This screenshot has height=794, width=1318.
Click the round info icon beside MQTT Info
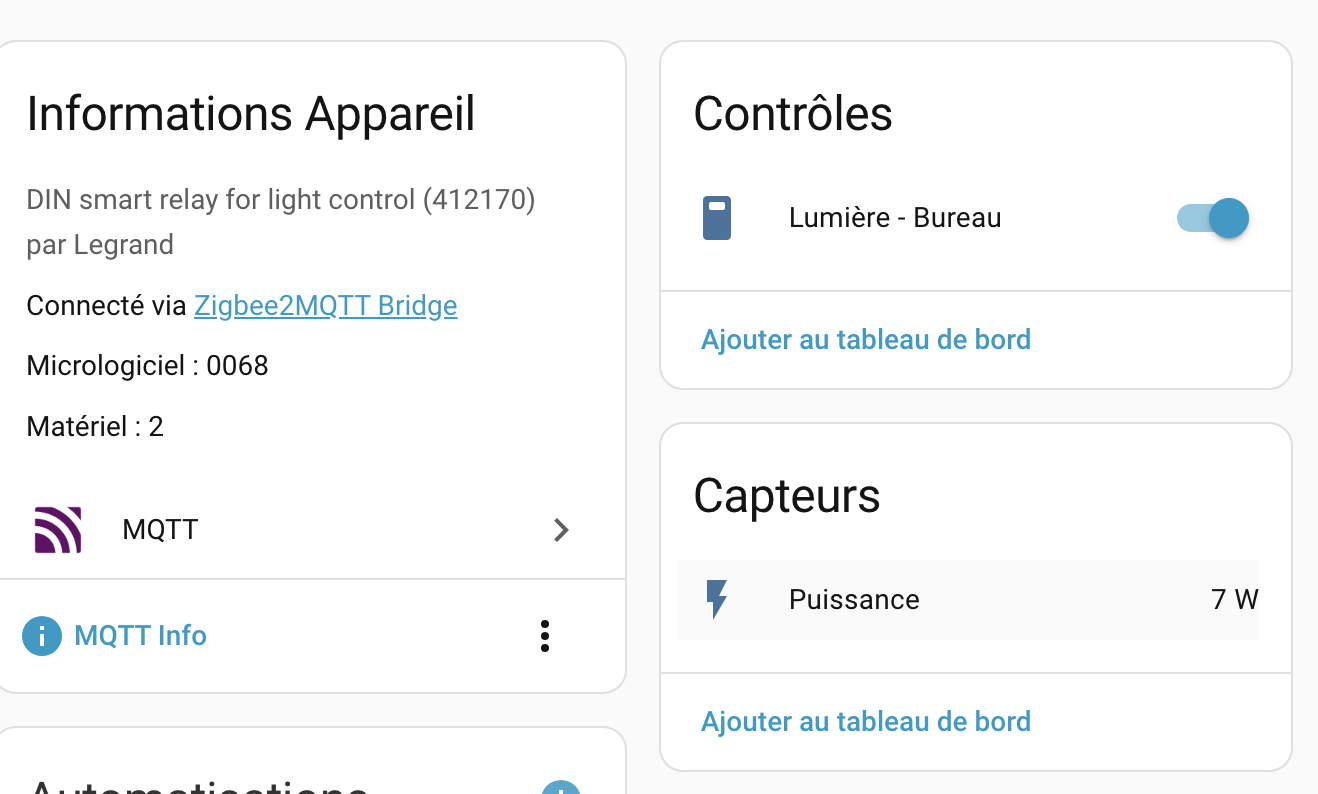[x=42, y=636]
